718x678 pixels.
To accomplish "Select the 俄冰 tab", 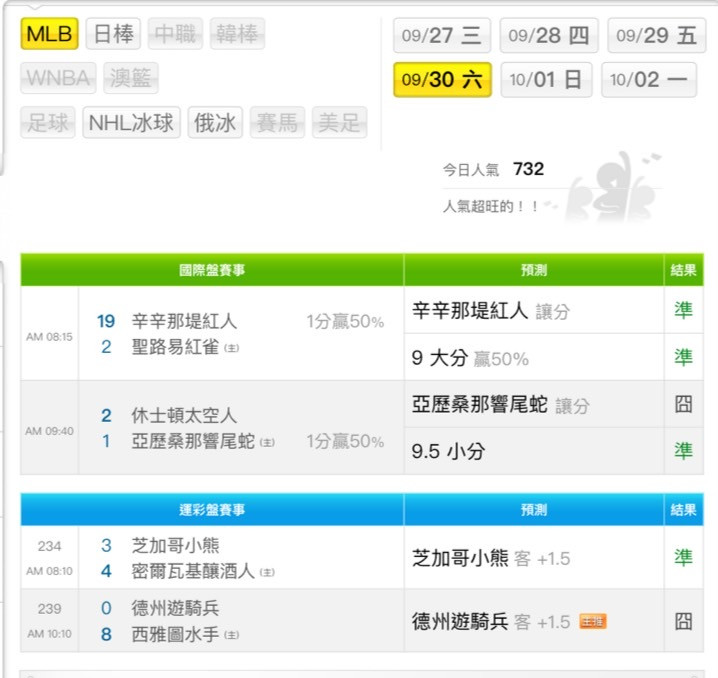I will tap(215, 122).
